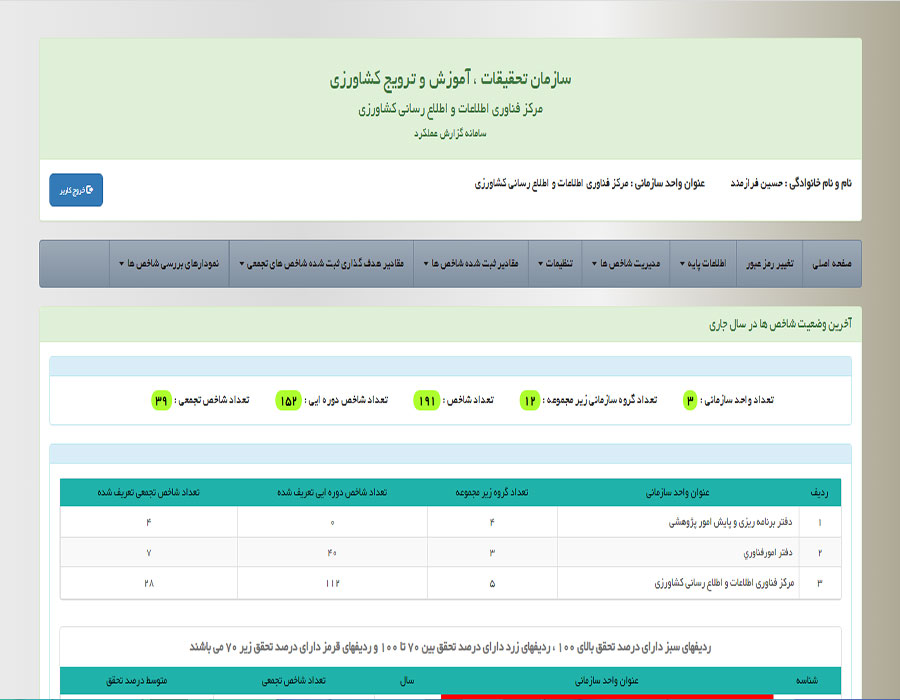The height and width of the screenshot is (700, 900).
Task: Click cumulative index value ۲۸ in table
Action: click(x=149, y=583)
